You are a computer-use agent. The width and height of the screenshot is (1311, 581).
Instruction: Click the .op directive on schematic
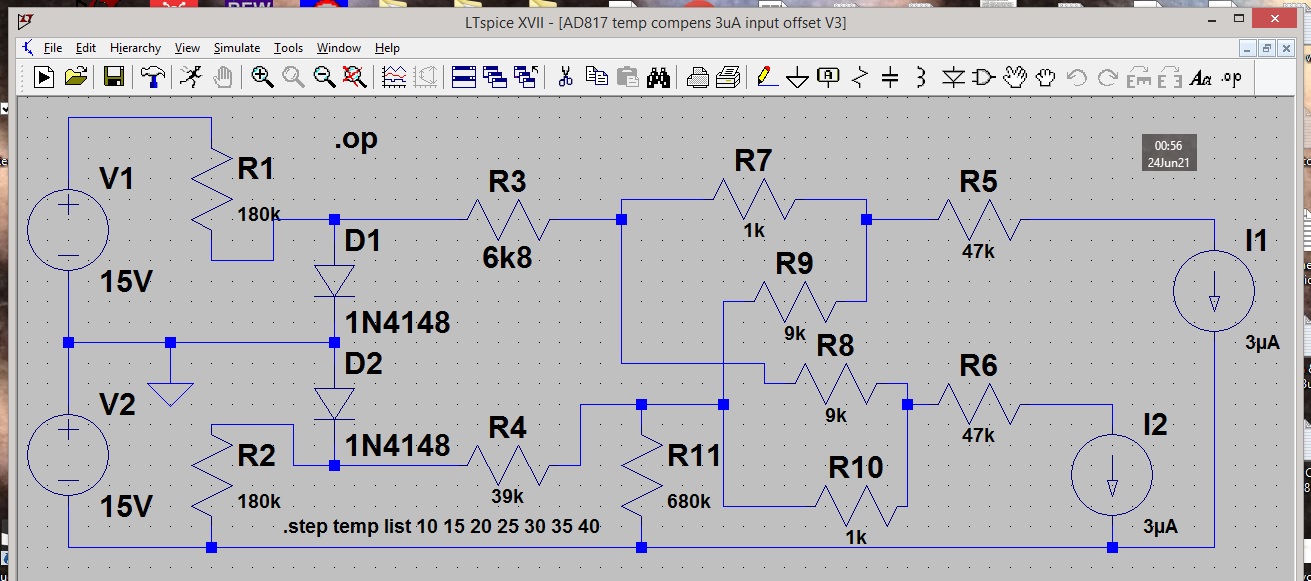(x=356, y=139)
